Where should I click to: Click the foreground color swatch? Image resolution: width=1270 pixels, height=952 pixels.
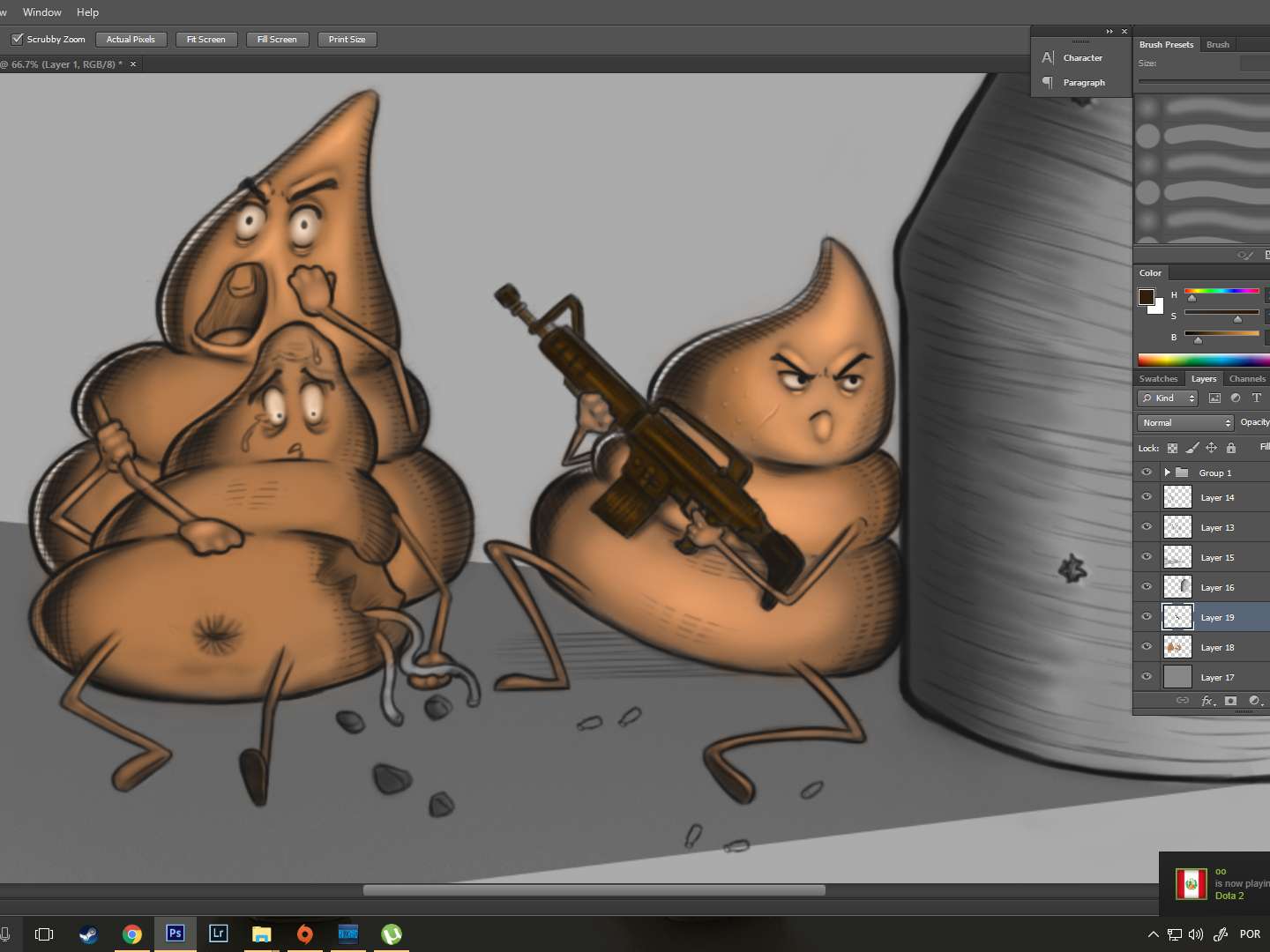[x=1147, y=296]
